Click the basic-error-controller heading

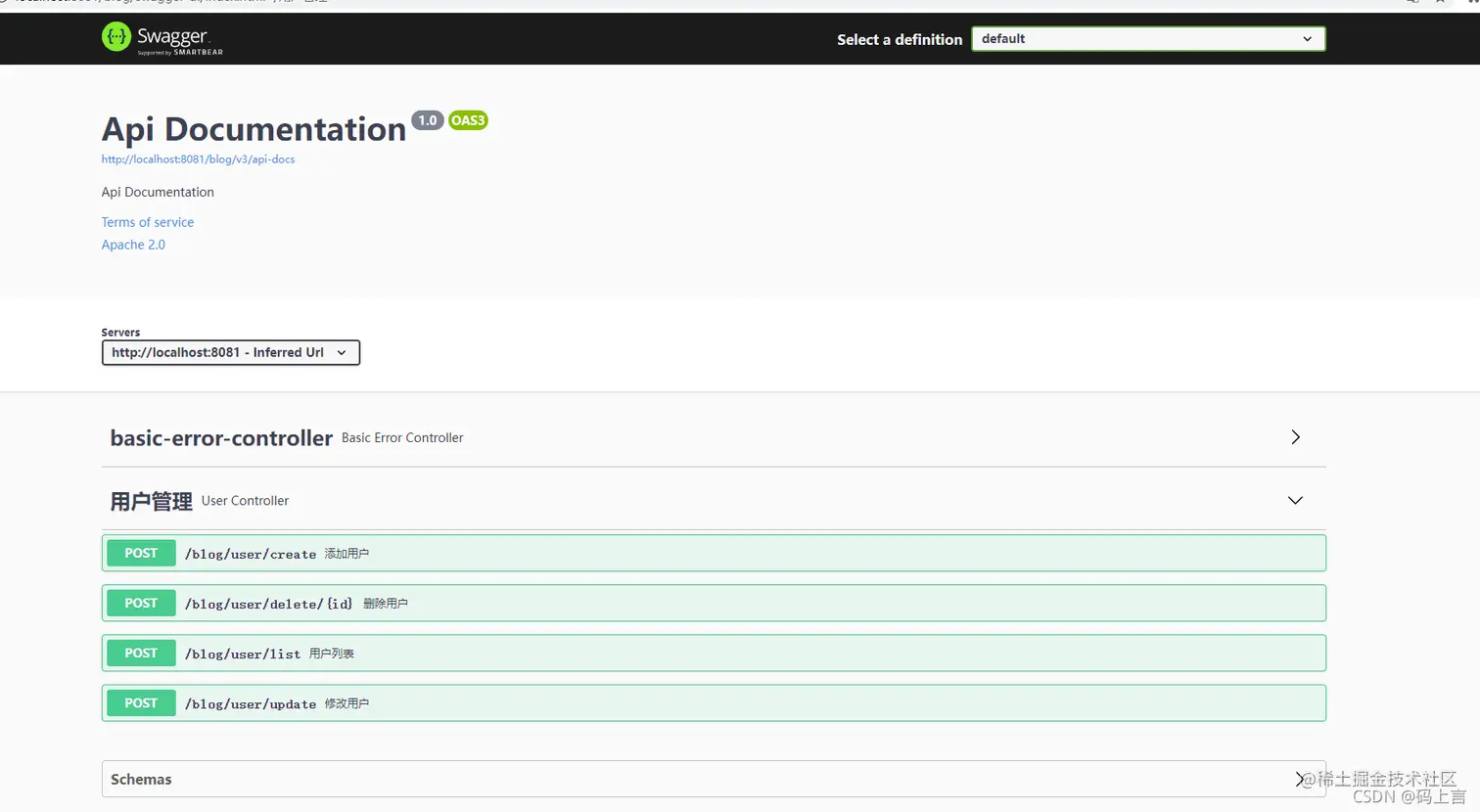tap(221, 438)
